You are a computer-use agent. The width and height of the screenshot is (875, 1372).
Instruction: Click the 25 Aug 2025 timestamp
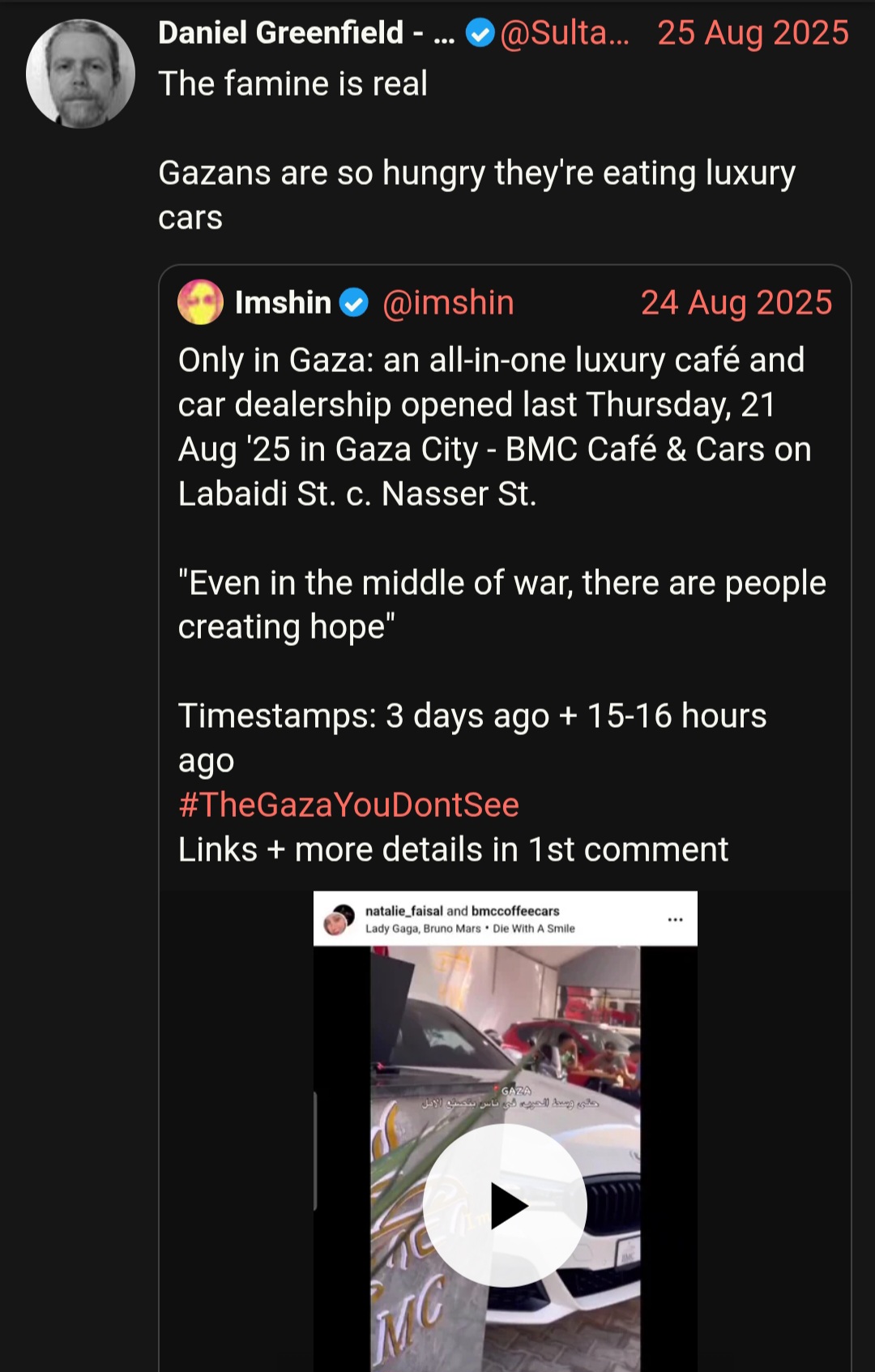(753, 33)
